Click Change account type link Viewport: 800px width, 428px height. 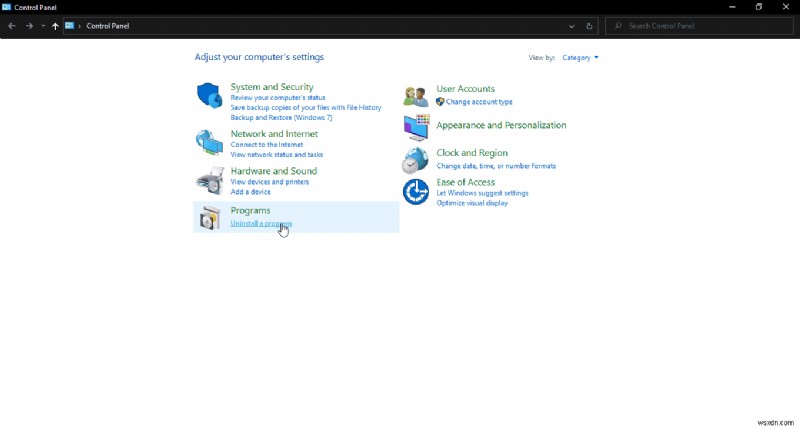[x=479, y=102]
